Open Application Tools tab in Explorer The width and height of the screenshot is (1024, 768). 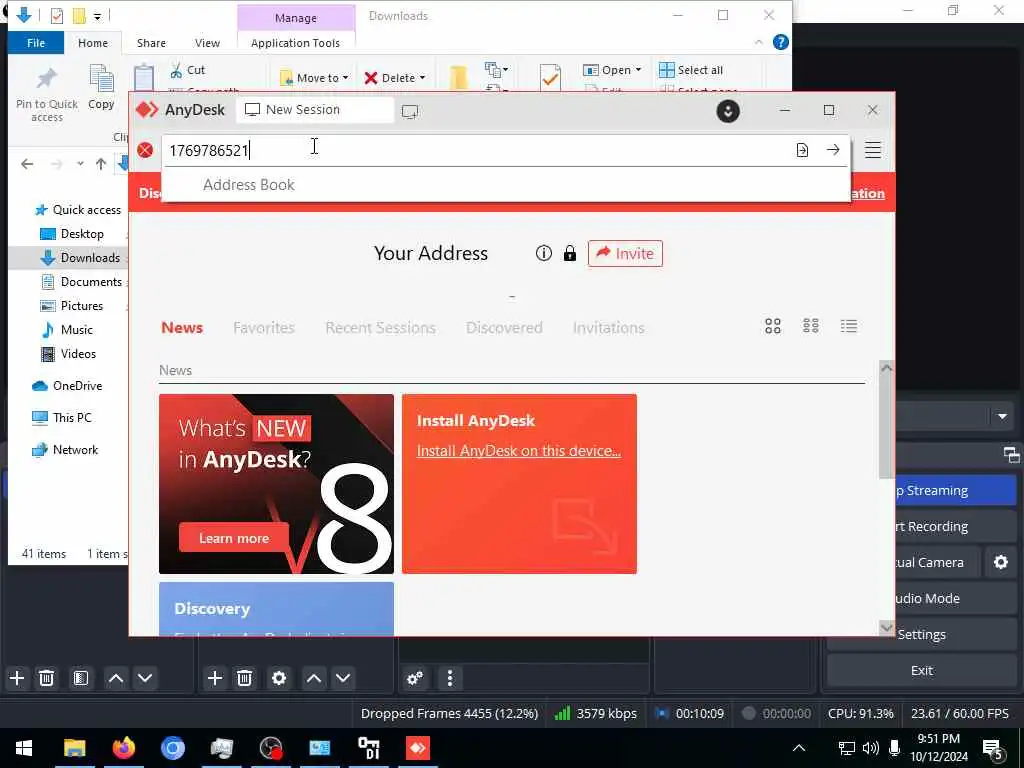pos(295,43)
